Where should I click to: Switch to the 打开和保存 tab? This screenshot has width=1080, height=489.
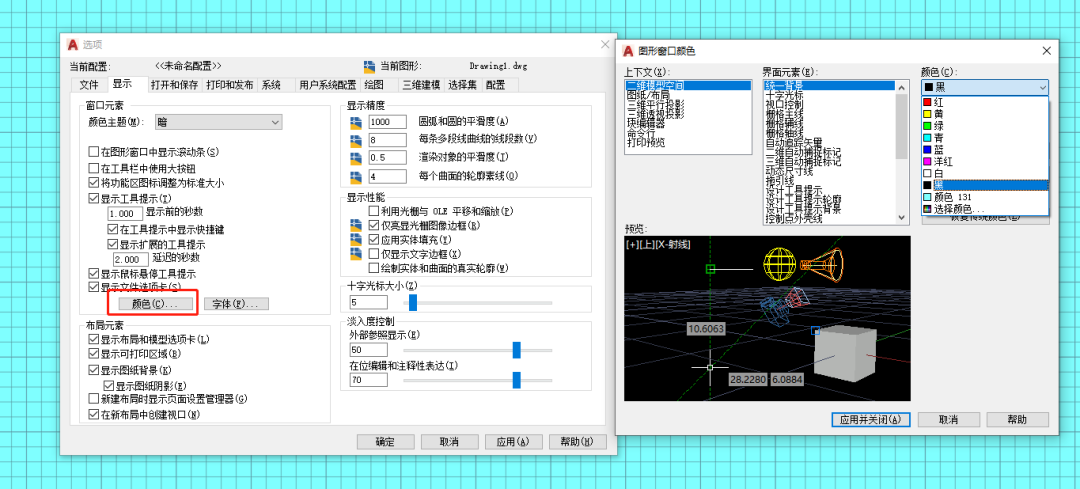(x=174, y=85)
